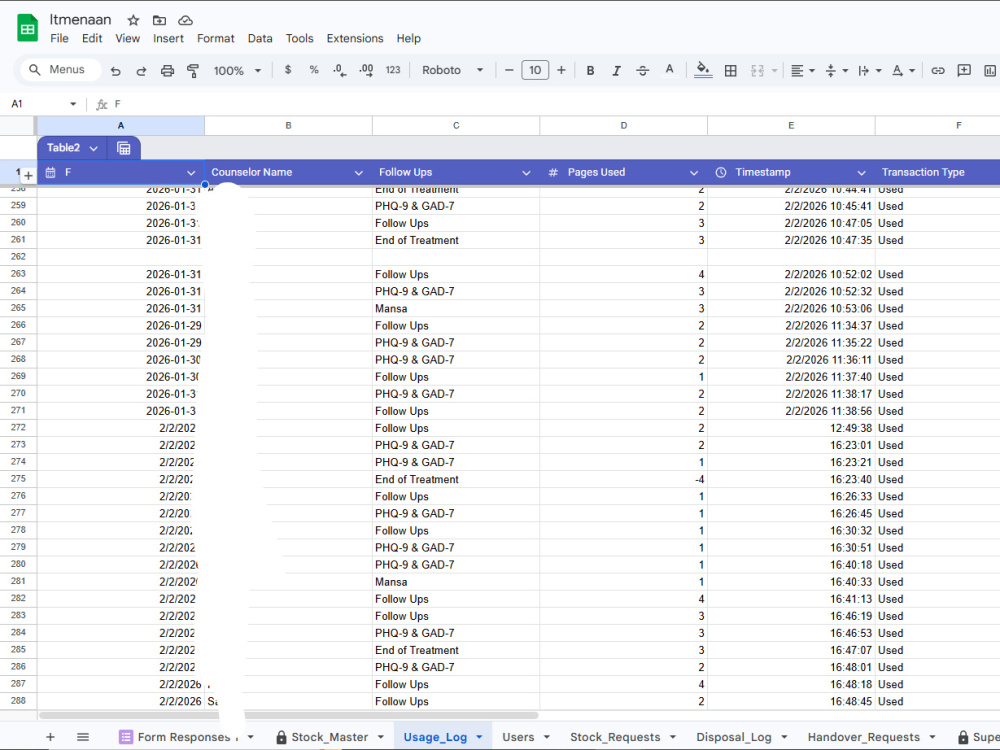Switch to Stock_Requests sheet tab
1000x750 pixels.
click(615, 737)
